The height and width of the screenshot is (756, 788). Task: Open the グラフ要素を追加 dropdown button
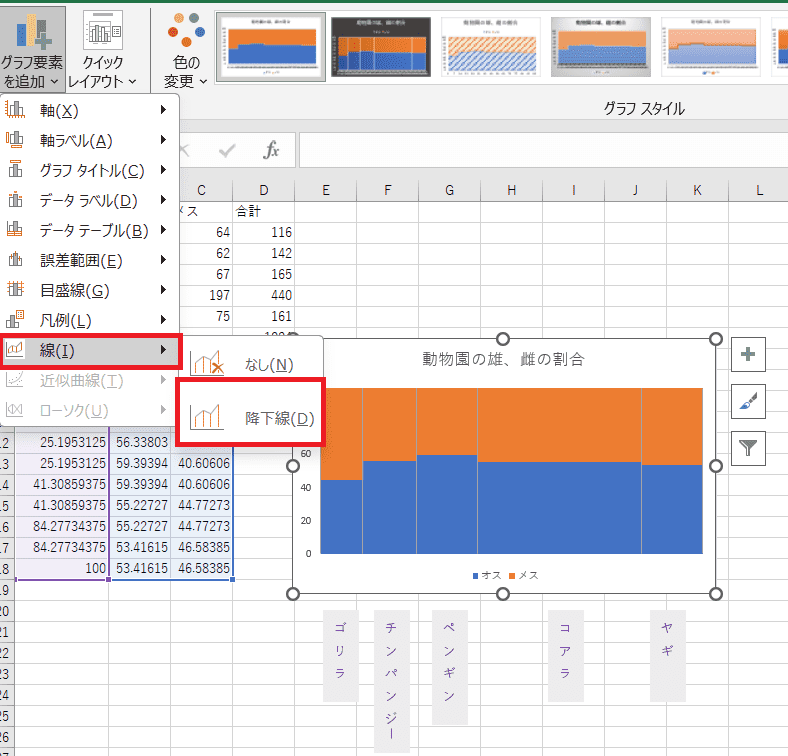(x=32, y=49)
